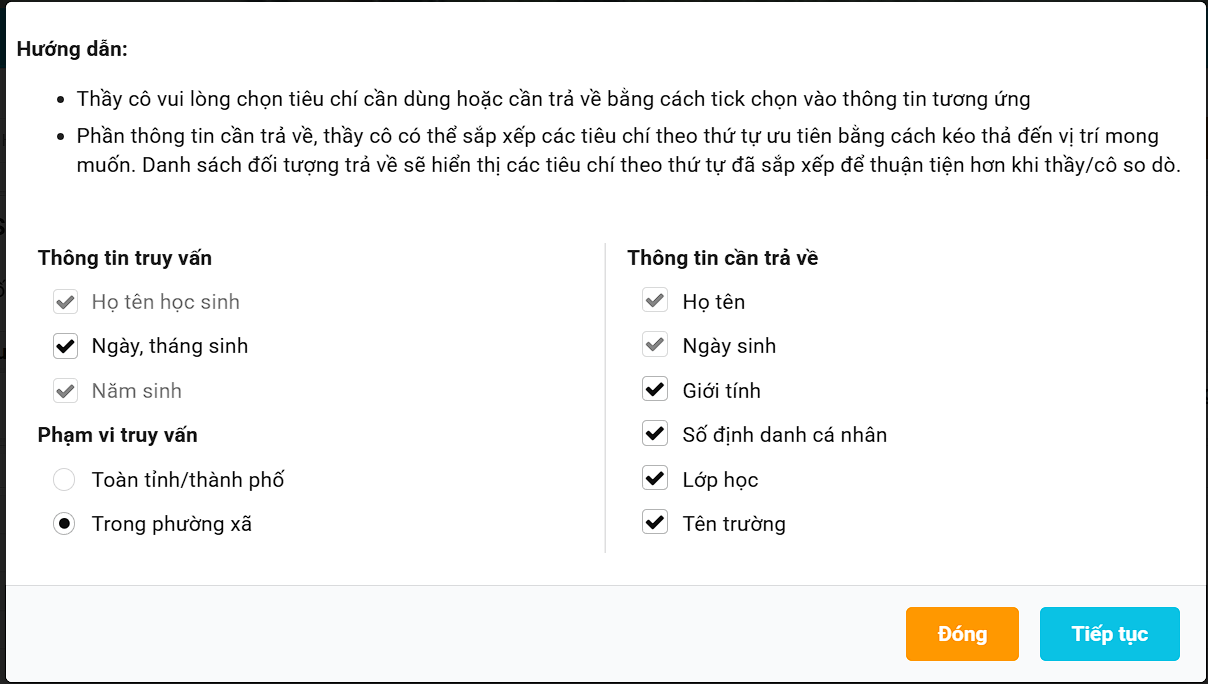The image size is (1208, 684).
Task: Disable the 'Lớp học' return field
Action: (655, 479)
